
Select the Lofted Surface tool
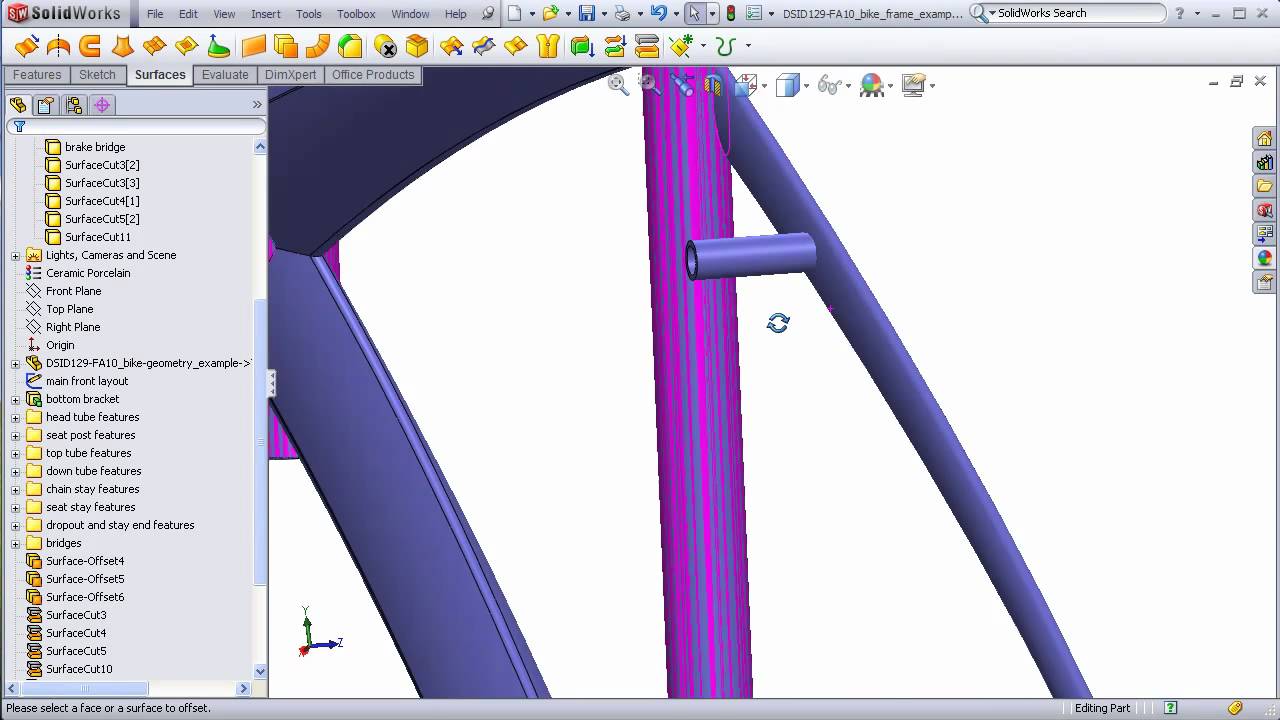pos(122,46)
